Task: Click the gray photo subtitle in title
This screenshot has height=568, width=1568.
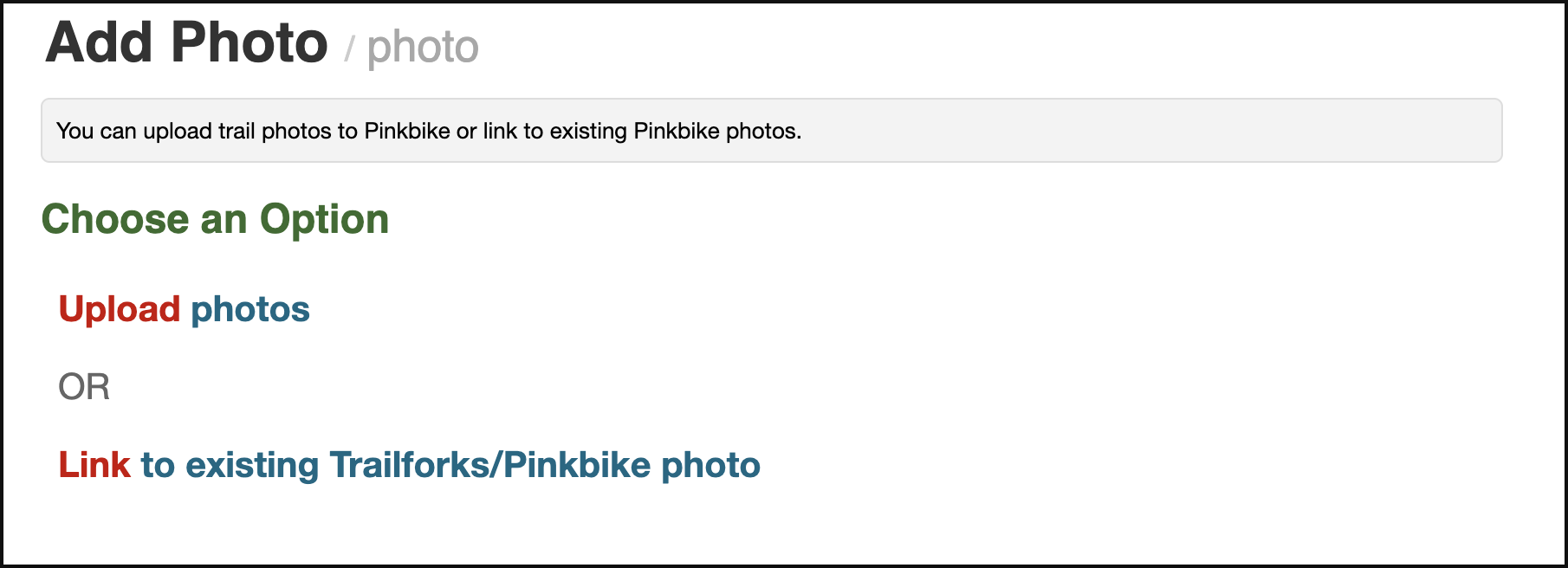Action: pyautogui.click(x=423, y=47)
